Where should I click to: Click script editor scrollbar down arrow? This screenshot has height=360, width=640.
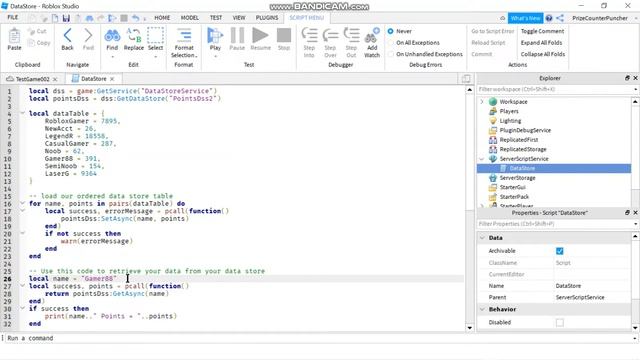(x=469, y=328)
